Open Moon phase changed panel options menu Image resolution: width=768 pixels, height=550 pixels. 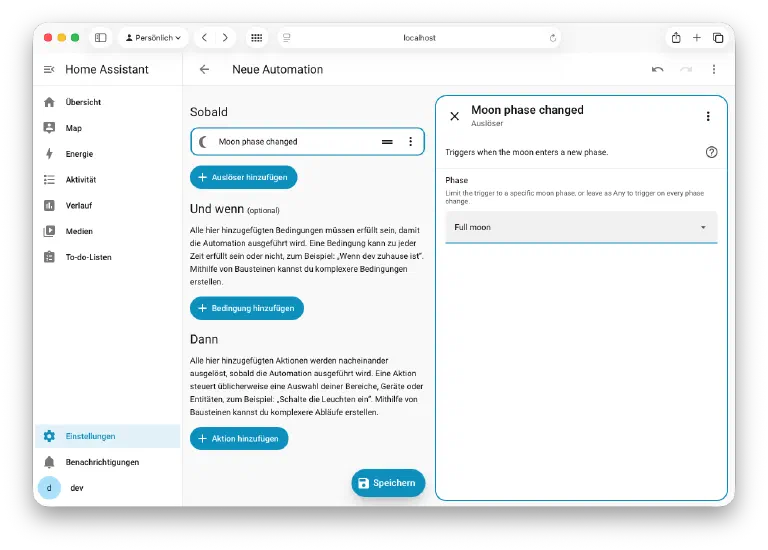coord(708,116)
